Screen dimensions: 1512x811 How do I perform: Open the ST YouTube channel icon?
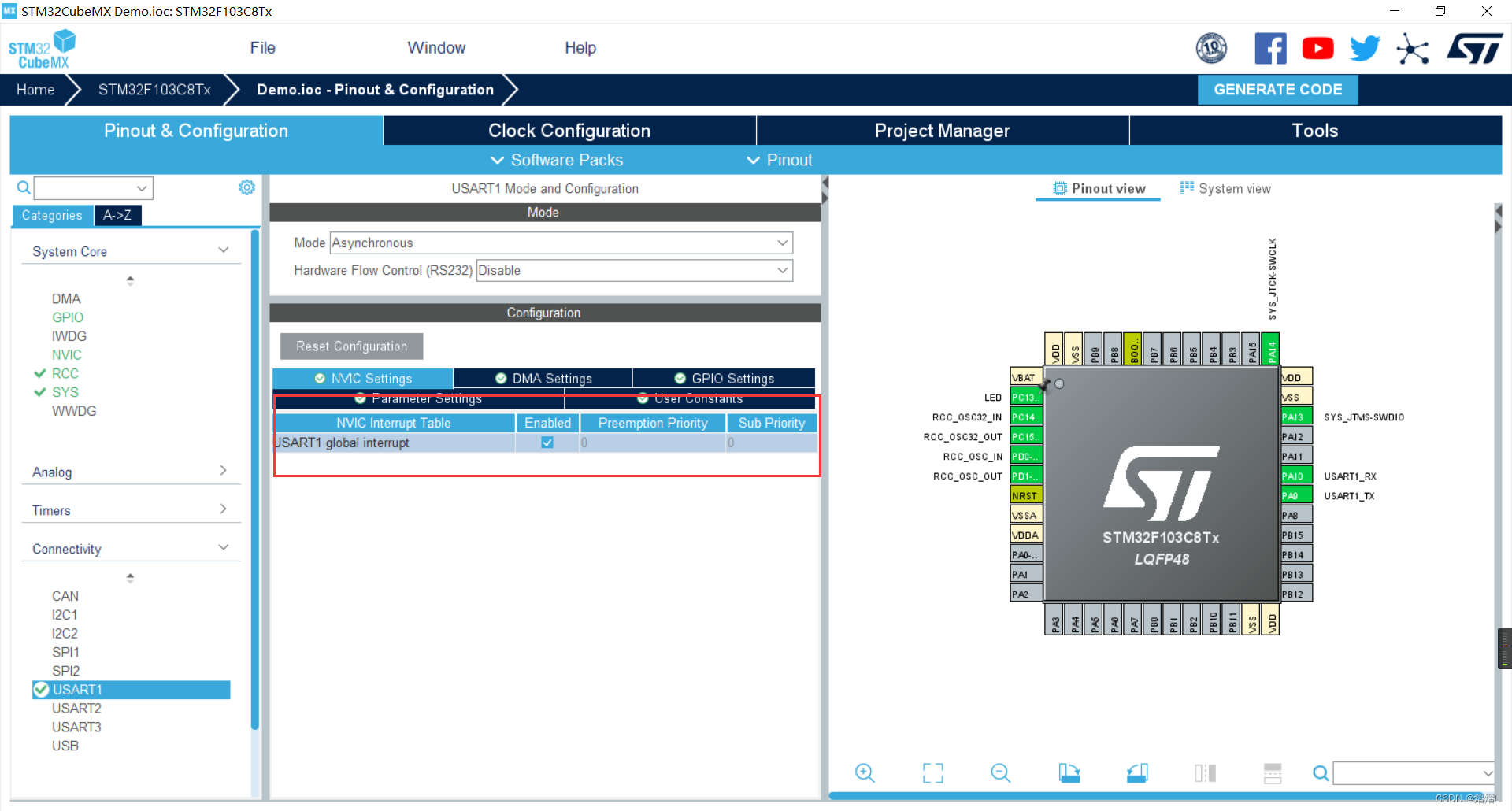click(1317, 49)
